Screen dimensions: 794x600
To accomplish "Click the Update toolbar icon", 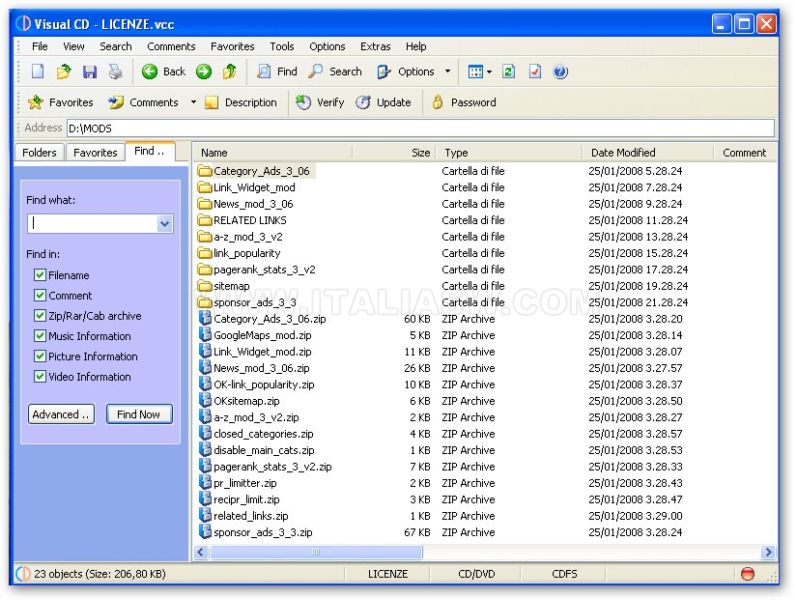I will click(x=383, y=102).
